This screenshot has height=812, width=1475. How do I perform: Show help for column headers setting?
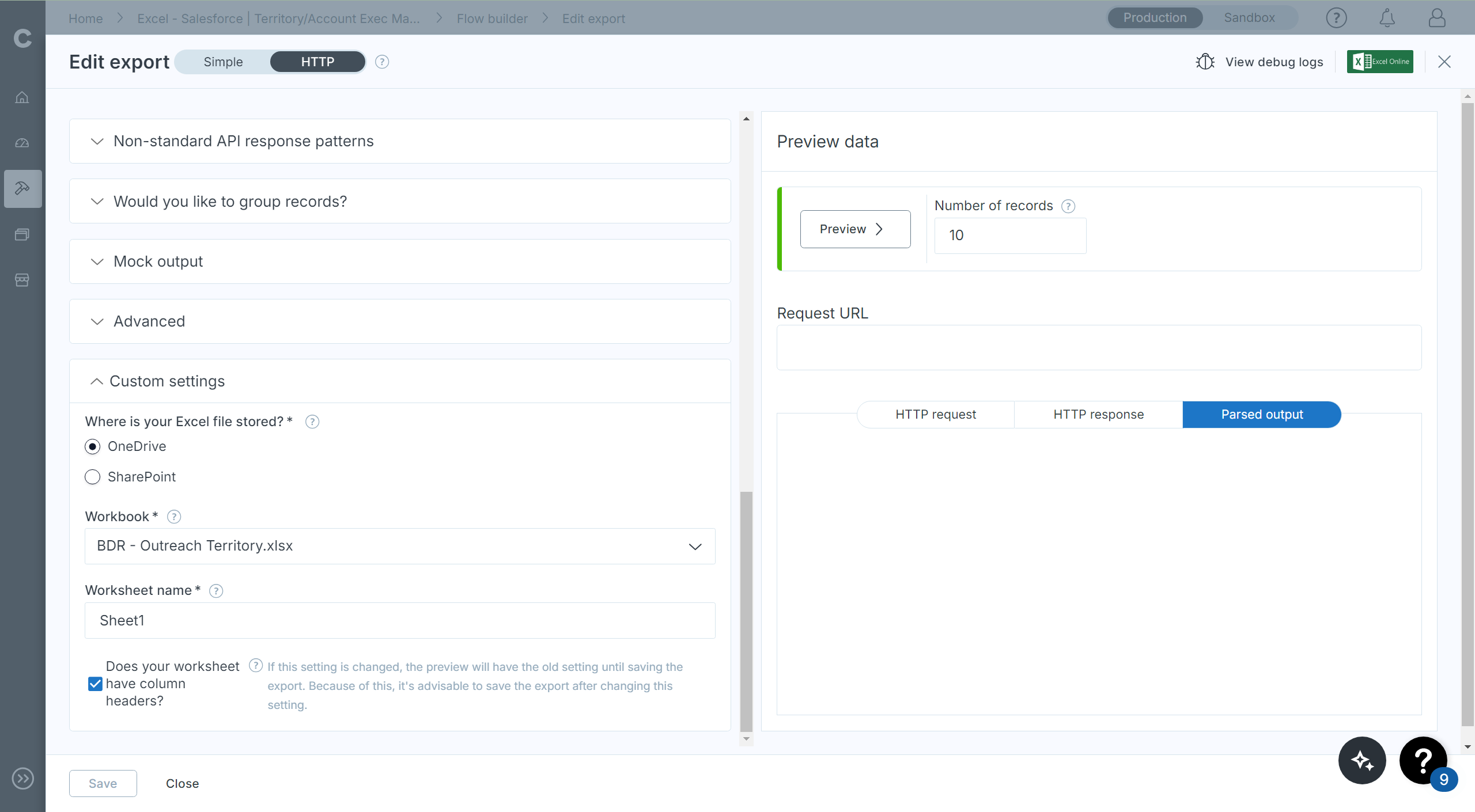(x=255, y=666)
